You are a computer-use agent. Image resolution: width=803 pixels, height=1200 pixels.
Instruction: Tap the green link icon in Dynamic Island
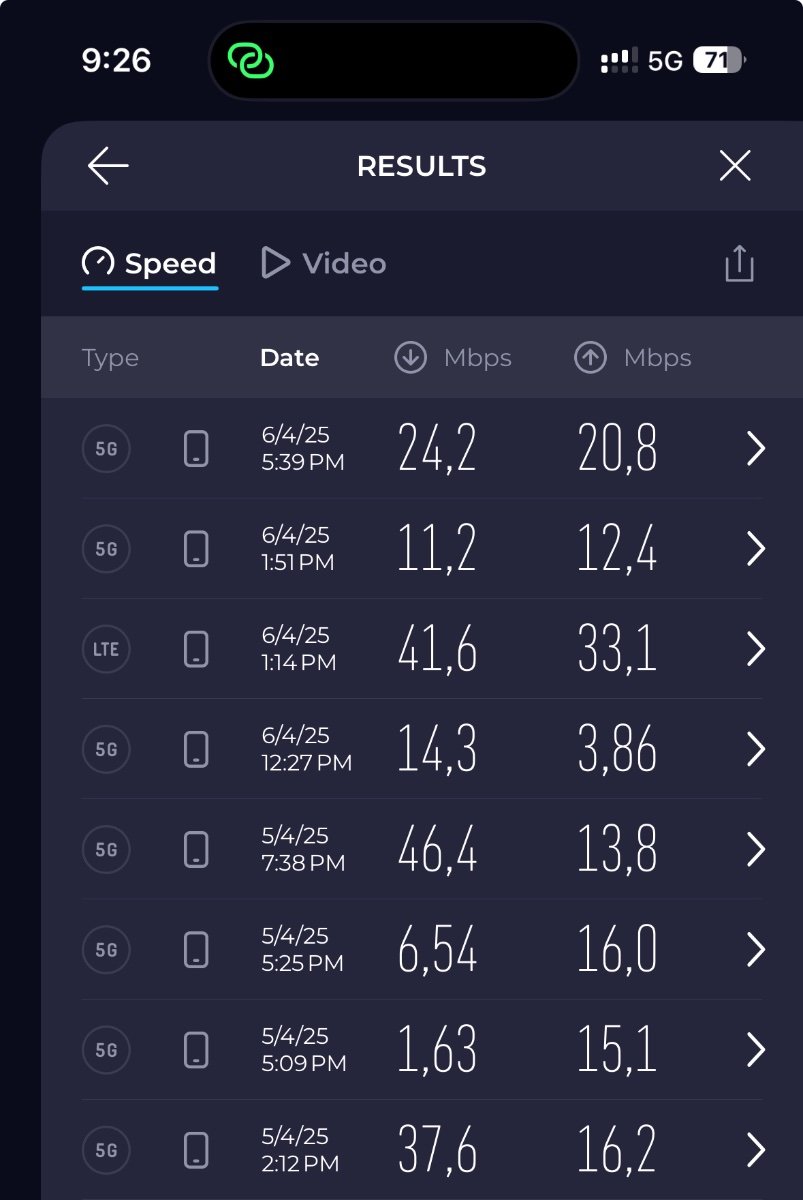click(250, 61)
